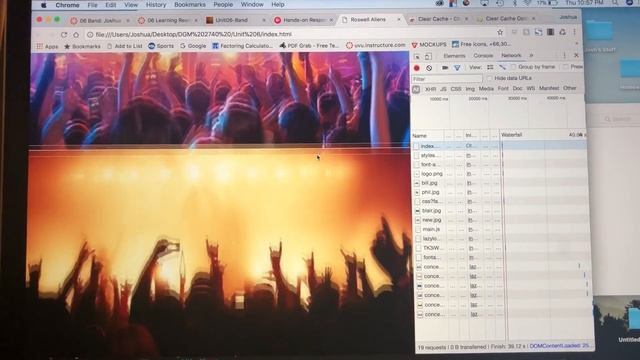Click the view site information icon in address bar
The width and height of the screenshot is (640, 360).
(x=90, y=35)
